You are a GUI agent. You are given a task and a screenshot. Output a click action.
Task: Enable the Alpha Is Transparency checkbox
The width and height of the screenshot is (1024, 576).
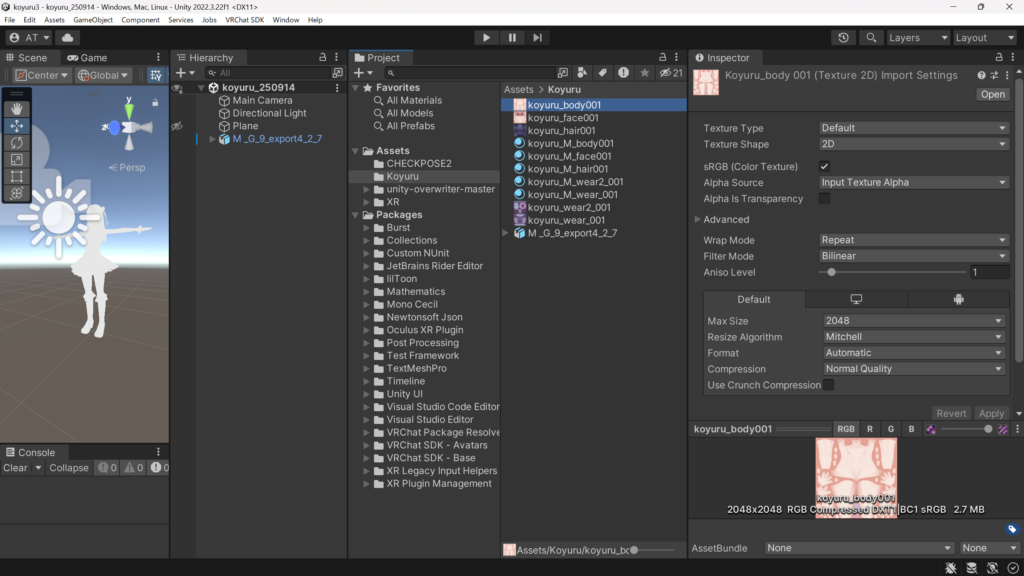824,198
